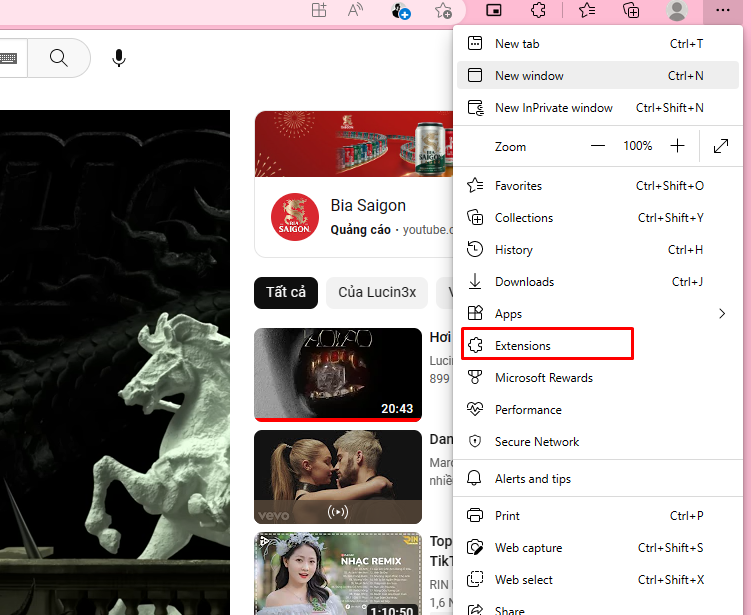Click the Bia Saigon channel logo
The width and height of the screenshot is (751, 615).
(x=295, y=217)
